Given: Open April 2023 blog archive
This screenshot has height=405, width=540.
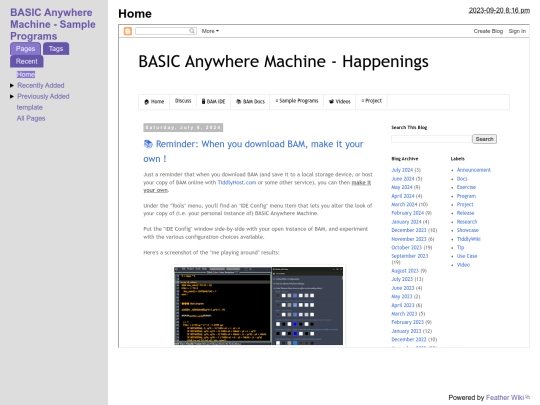Looking at the screenshot, I should coord(403,305).
